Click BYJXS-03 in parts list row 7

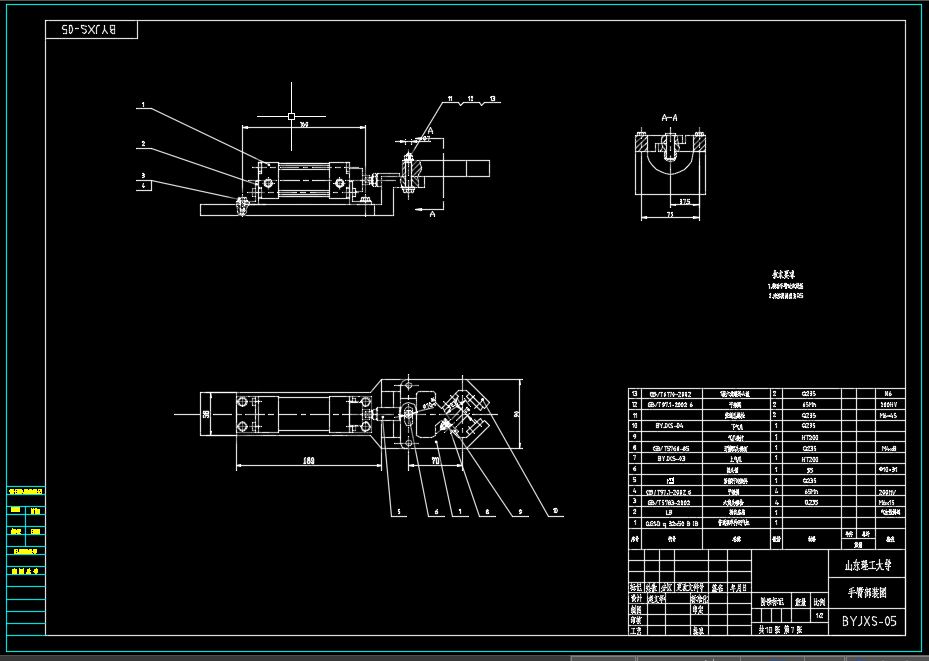671,458
